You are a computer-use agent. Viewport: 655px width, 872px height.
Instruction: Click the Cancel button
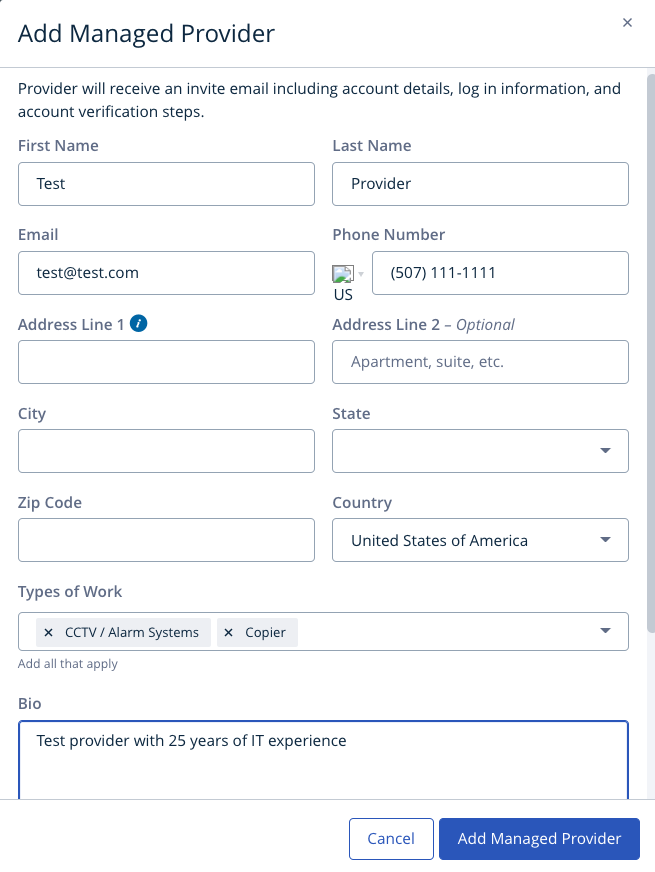391,839
